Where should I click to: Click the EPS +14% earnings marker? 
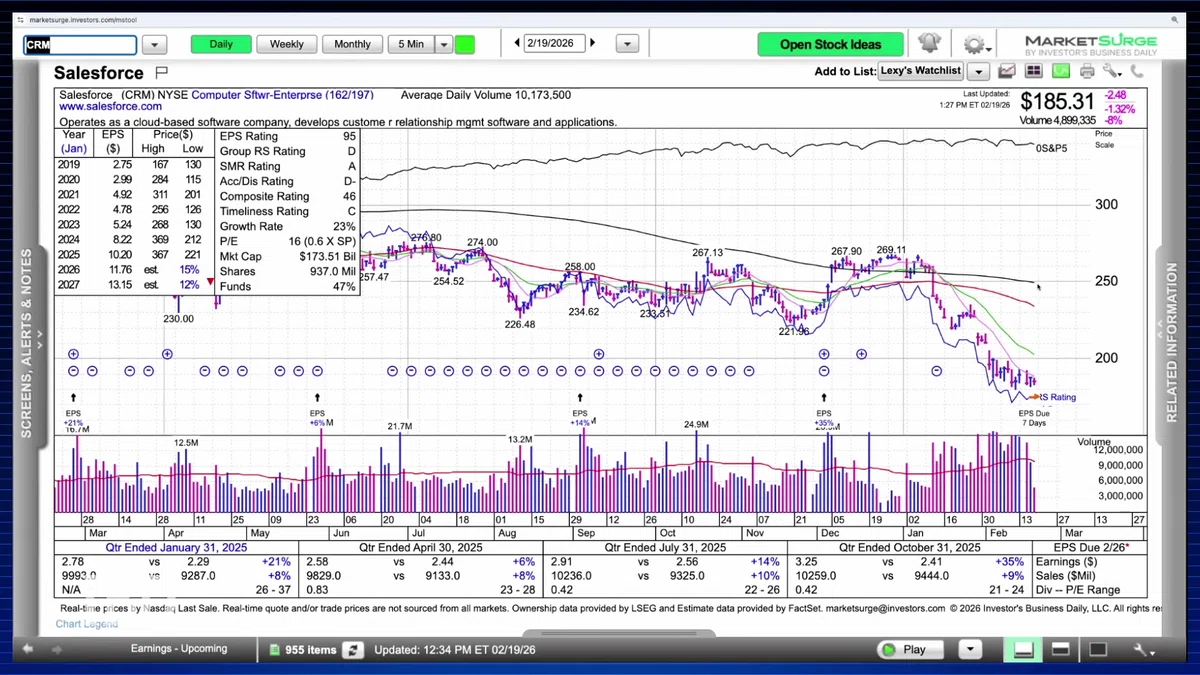pos(580,417)
